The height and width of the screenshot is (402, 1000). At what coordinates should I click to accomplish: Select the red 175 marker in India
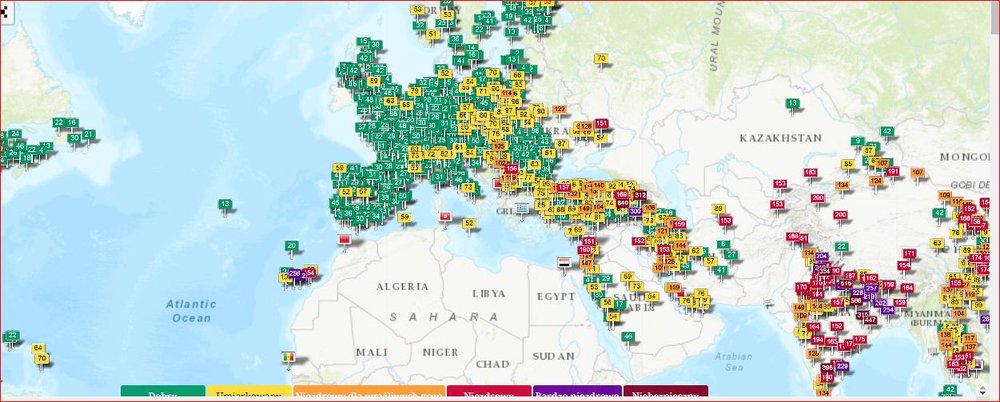pyautogui.click(x=860, y=339)
